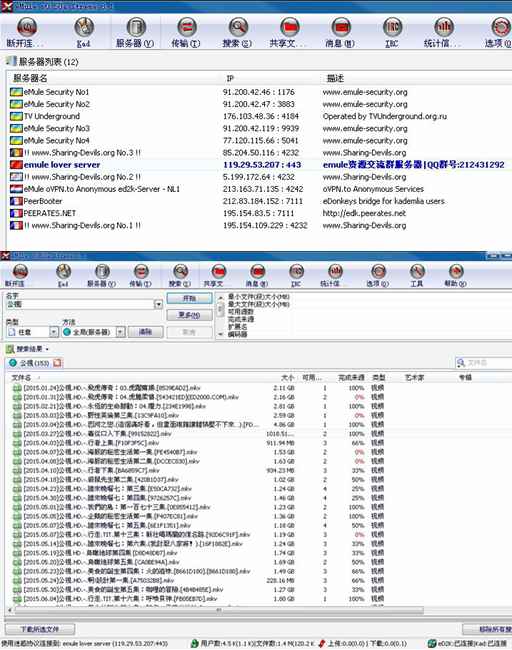Select server eMule Security No4
The image size is (512, 650).
(x=56, y=140)
